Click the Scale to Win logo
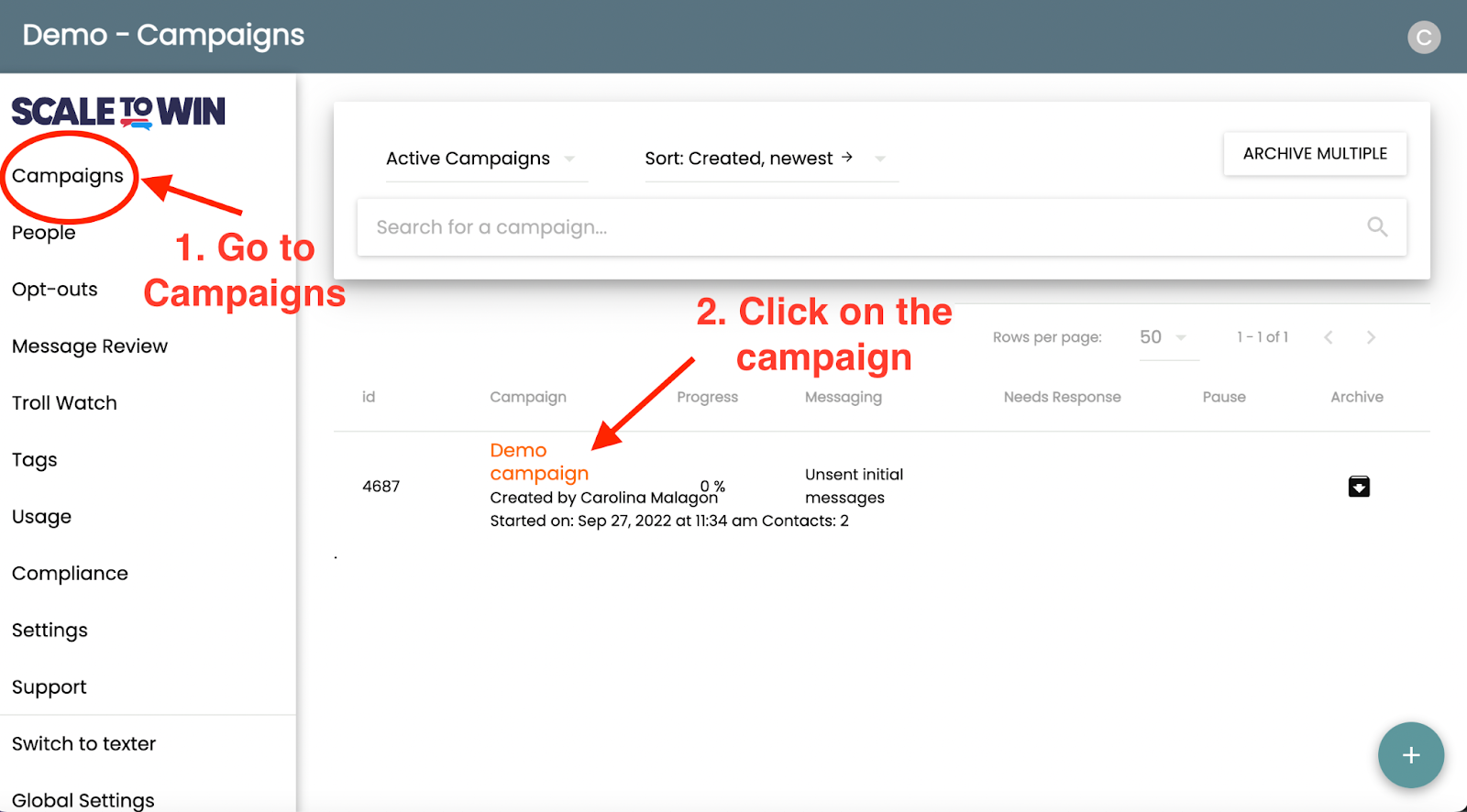The image size is (1467, 812). [118, 112]
